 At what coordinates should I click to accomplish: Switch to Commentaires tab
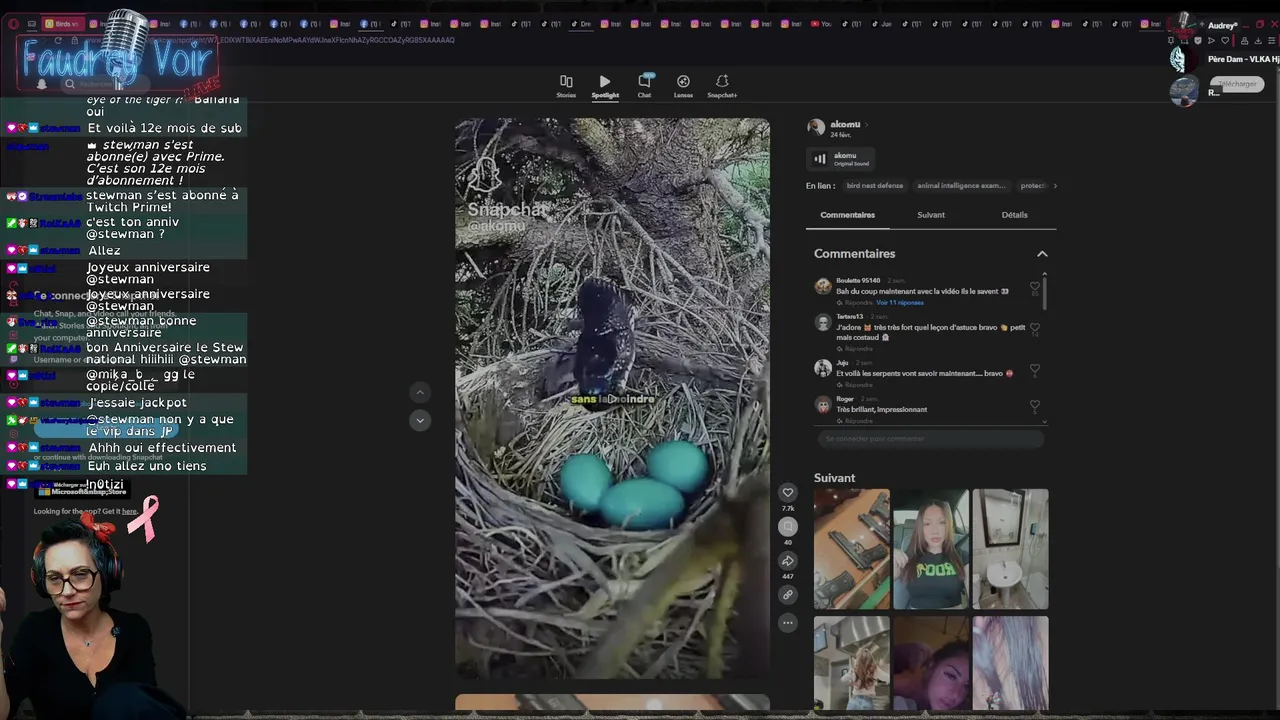click(848, 215)
